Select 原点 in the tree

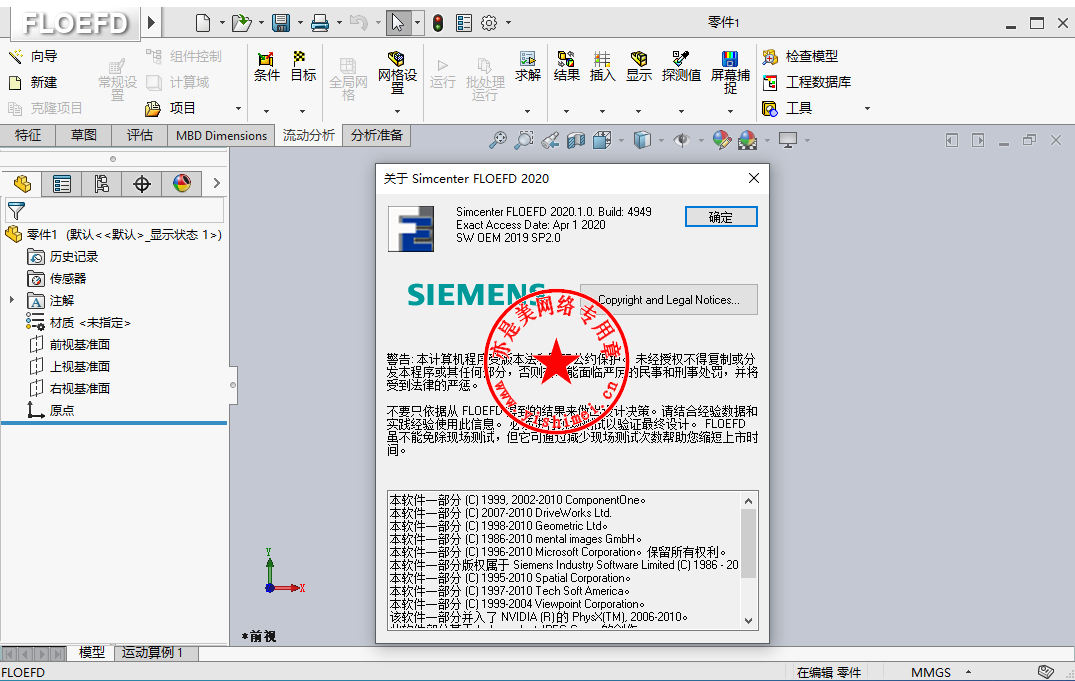click(51, 410)
